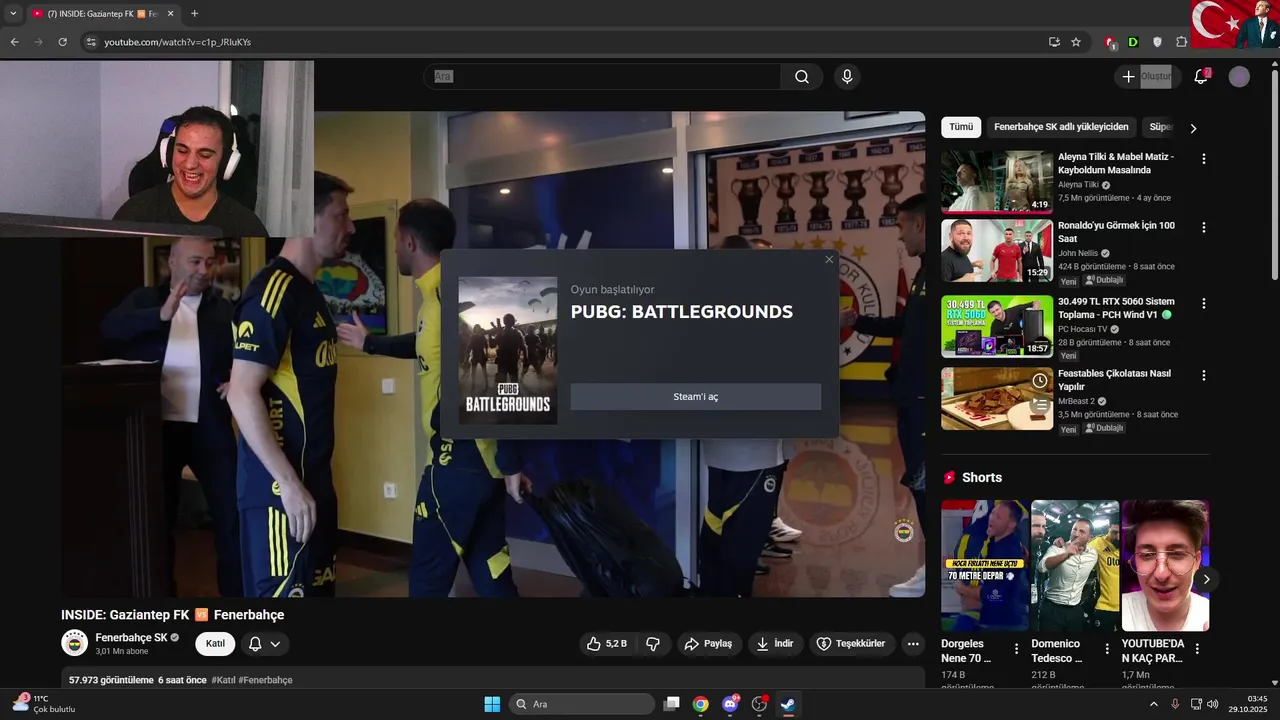Open the green D extension icon
Screen dimensions: 1280x720
click(x=1133, y=42)
